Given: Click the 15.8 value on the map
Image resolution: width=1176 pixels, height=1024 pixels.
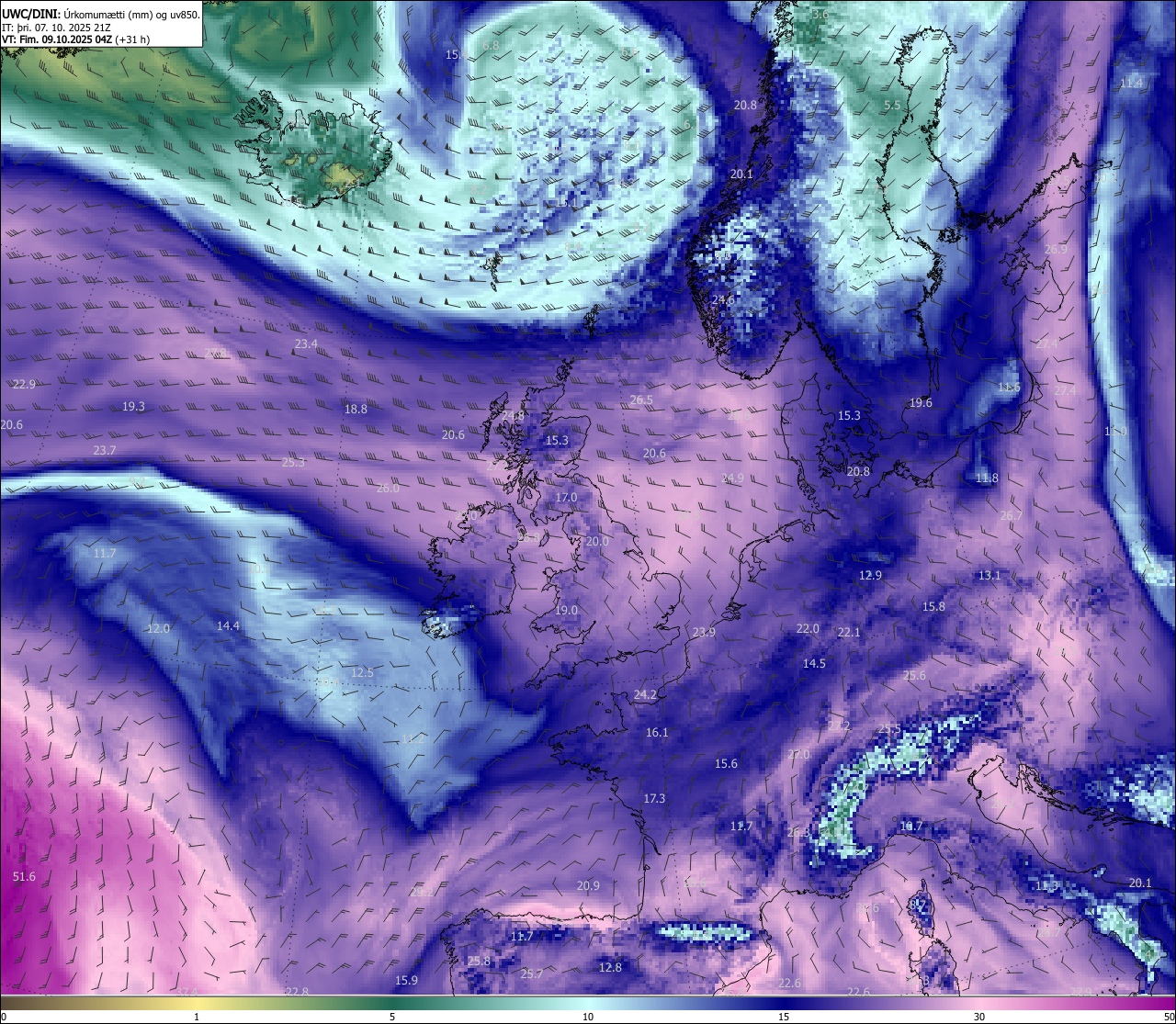Looking at the screenshot, I should (933, 606).
